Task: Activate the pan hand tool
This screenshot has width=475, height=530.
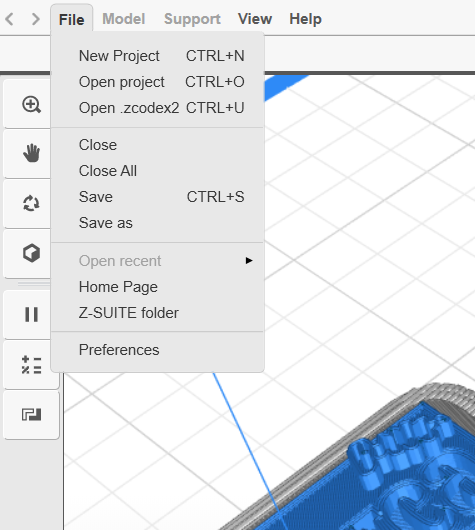Action: [x=31, y=153]
